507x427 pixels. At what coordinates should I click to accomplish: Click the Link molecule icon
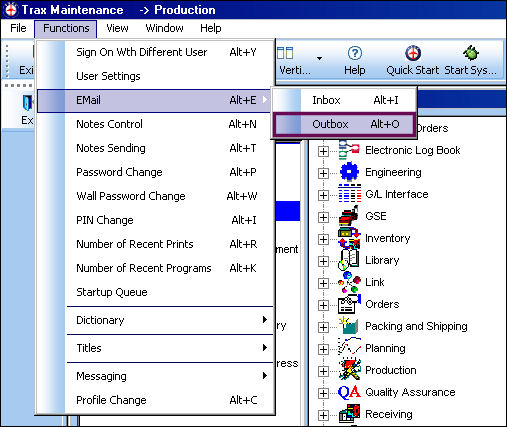(x=349, y=282)
